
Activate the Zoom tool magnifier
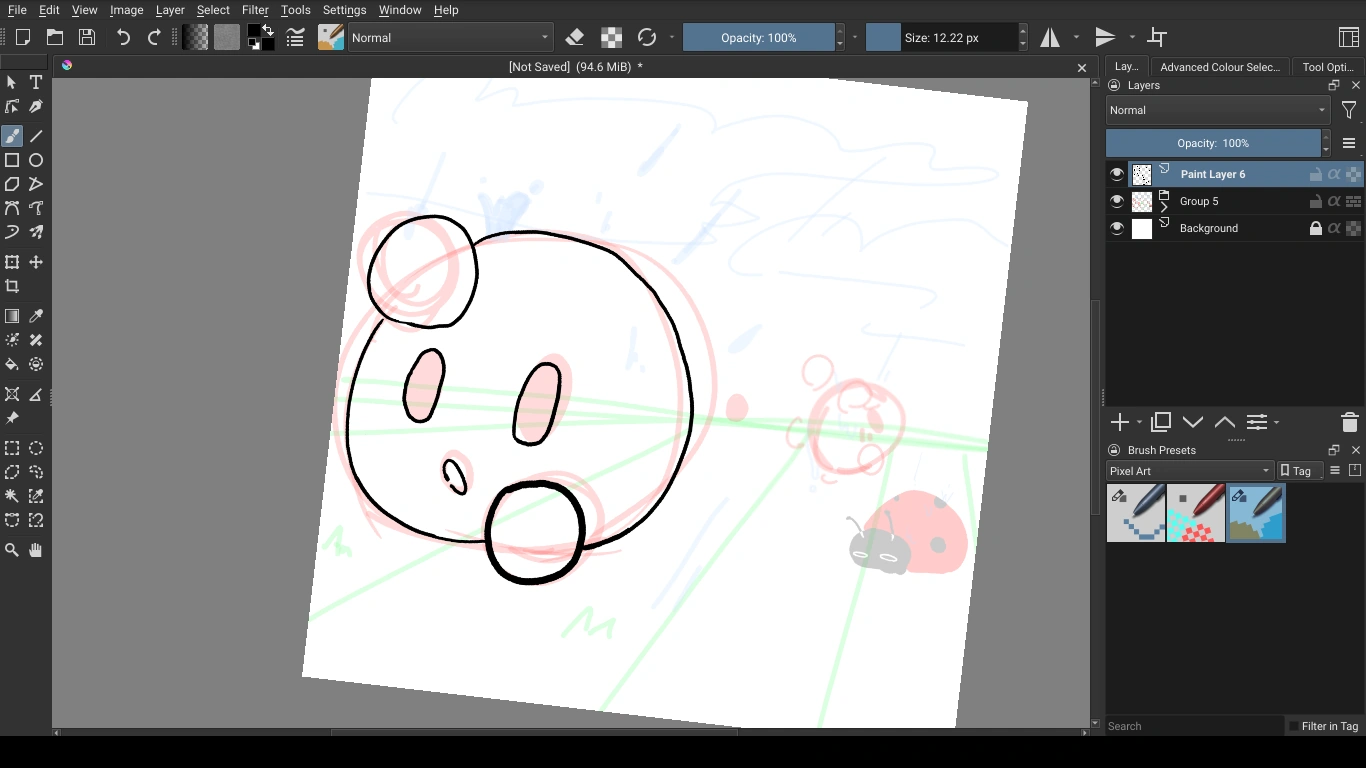[x=12, y=550]
